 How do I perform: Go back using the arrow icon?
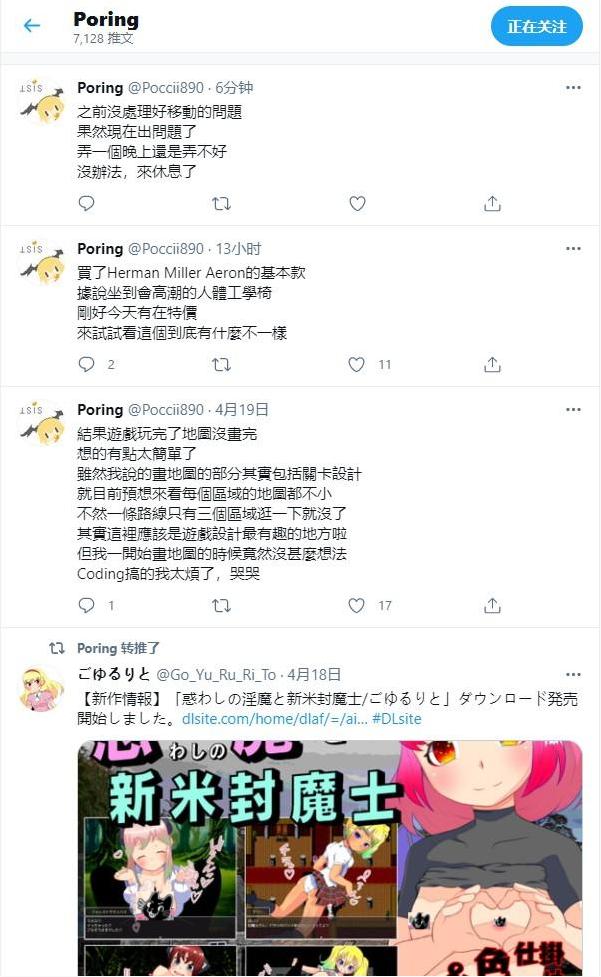click(x=32, y=26)
